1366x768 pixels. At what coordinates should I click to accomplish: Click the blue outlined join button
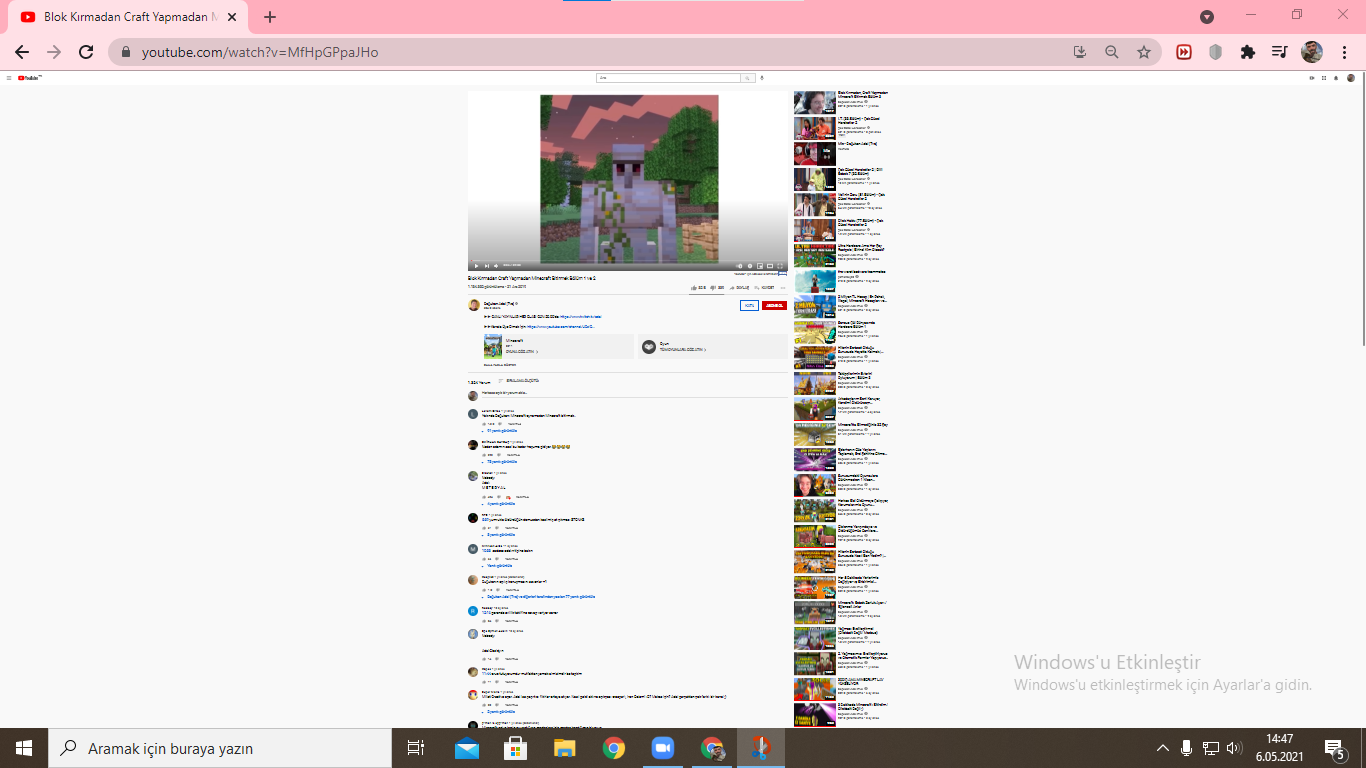click(749, 305)
